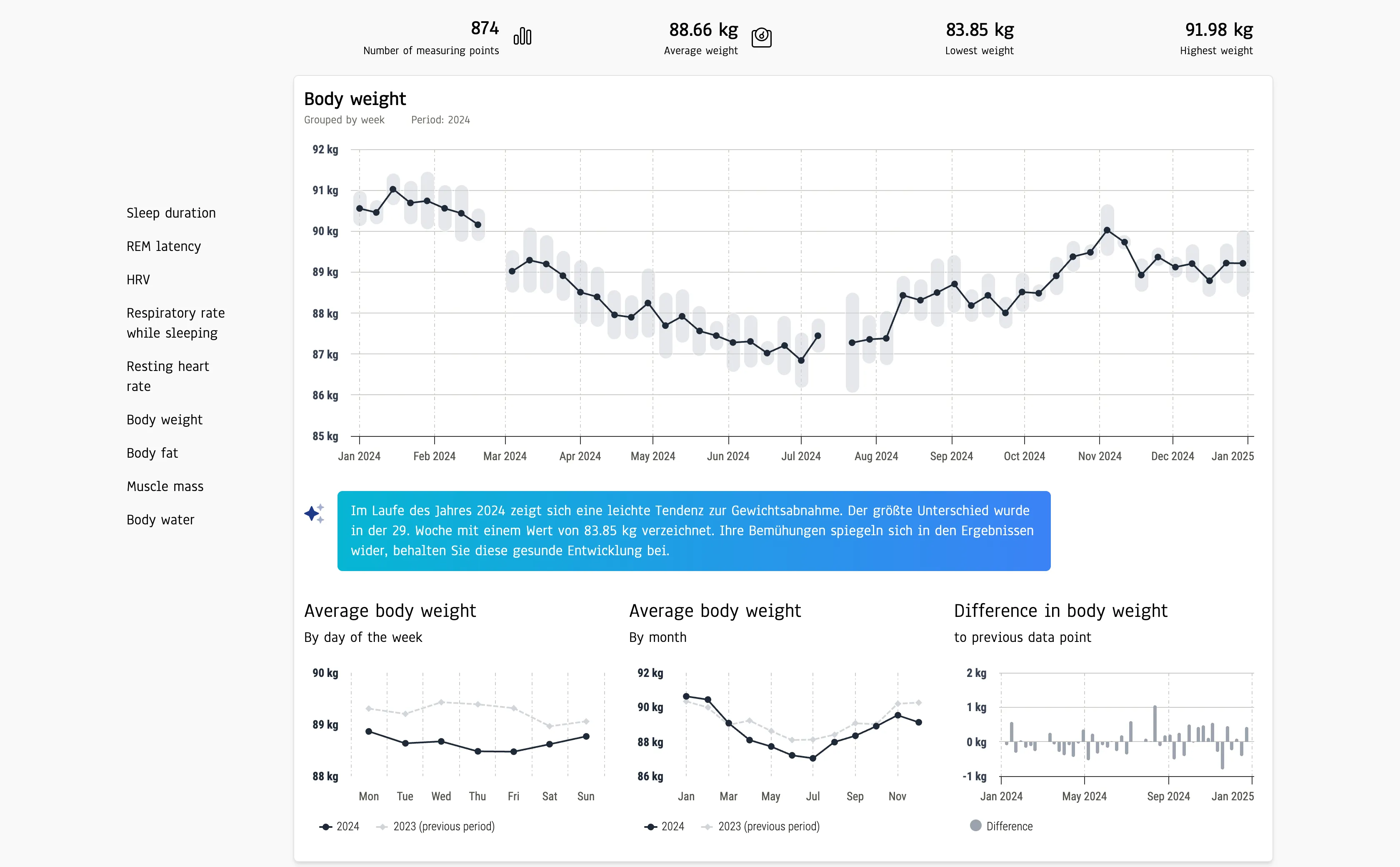1400x867 pixels.
Task: Click the bar chart icon beside measuring points
Action: coord(522,37)
